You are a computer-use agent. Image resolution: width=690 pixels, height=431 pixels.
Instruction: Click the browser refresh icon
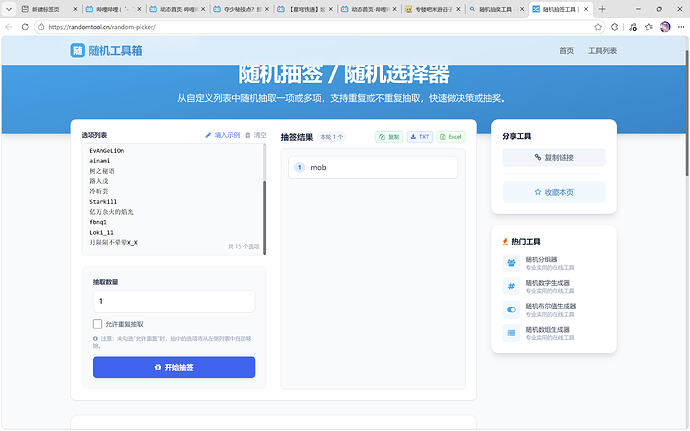[x=25, y=27]
